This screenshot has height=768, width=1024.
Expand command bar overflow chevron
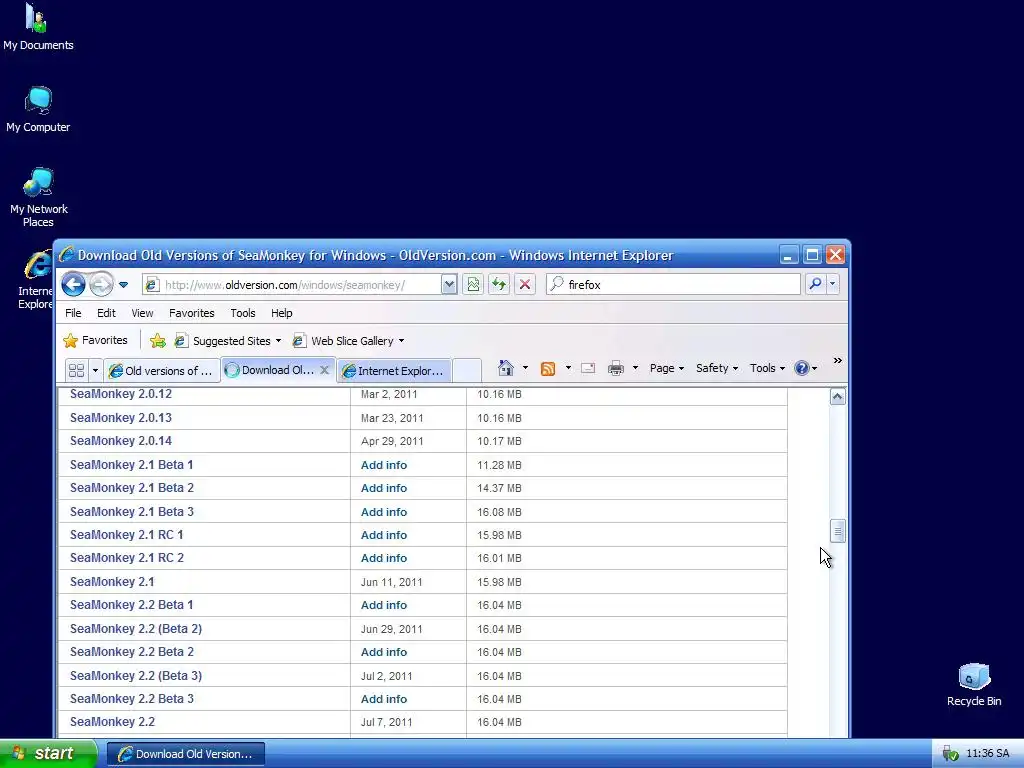pos(837,360)
